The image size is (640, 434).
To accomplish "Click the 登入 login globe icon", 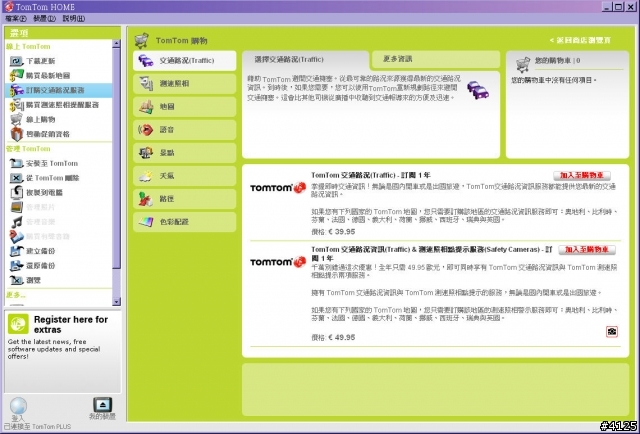I will click(18, 406).
